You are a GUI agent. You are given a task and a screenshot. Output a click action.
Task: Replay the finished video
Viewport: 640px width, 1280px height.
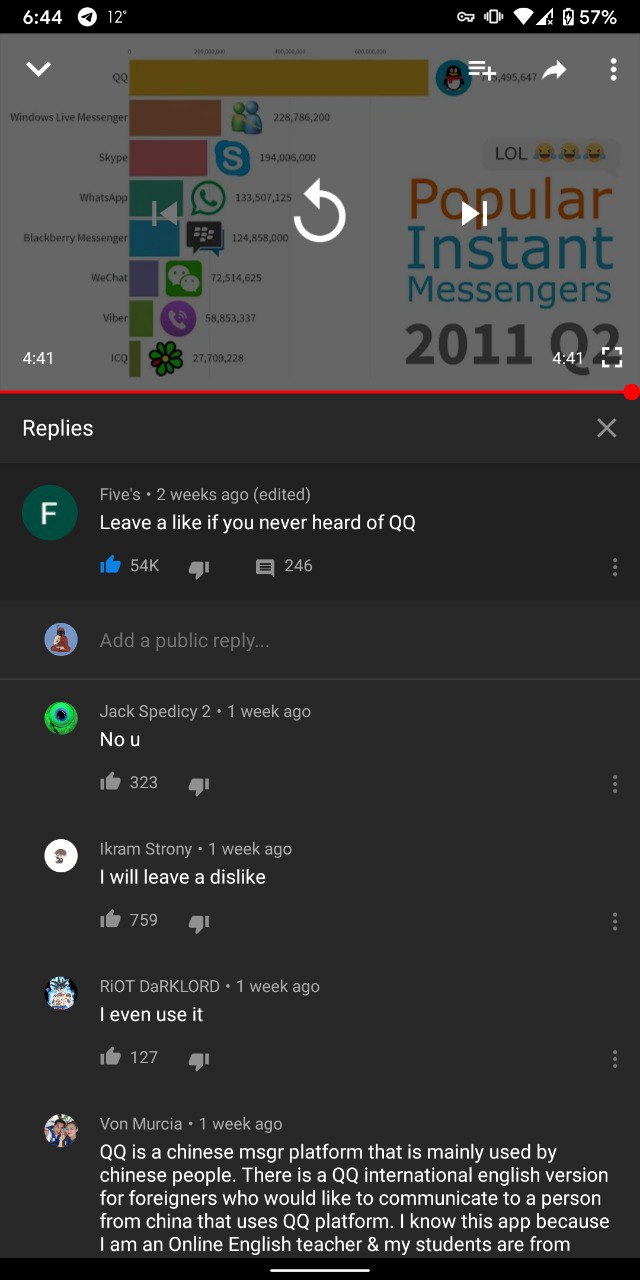pos(320,212)
